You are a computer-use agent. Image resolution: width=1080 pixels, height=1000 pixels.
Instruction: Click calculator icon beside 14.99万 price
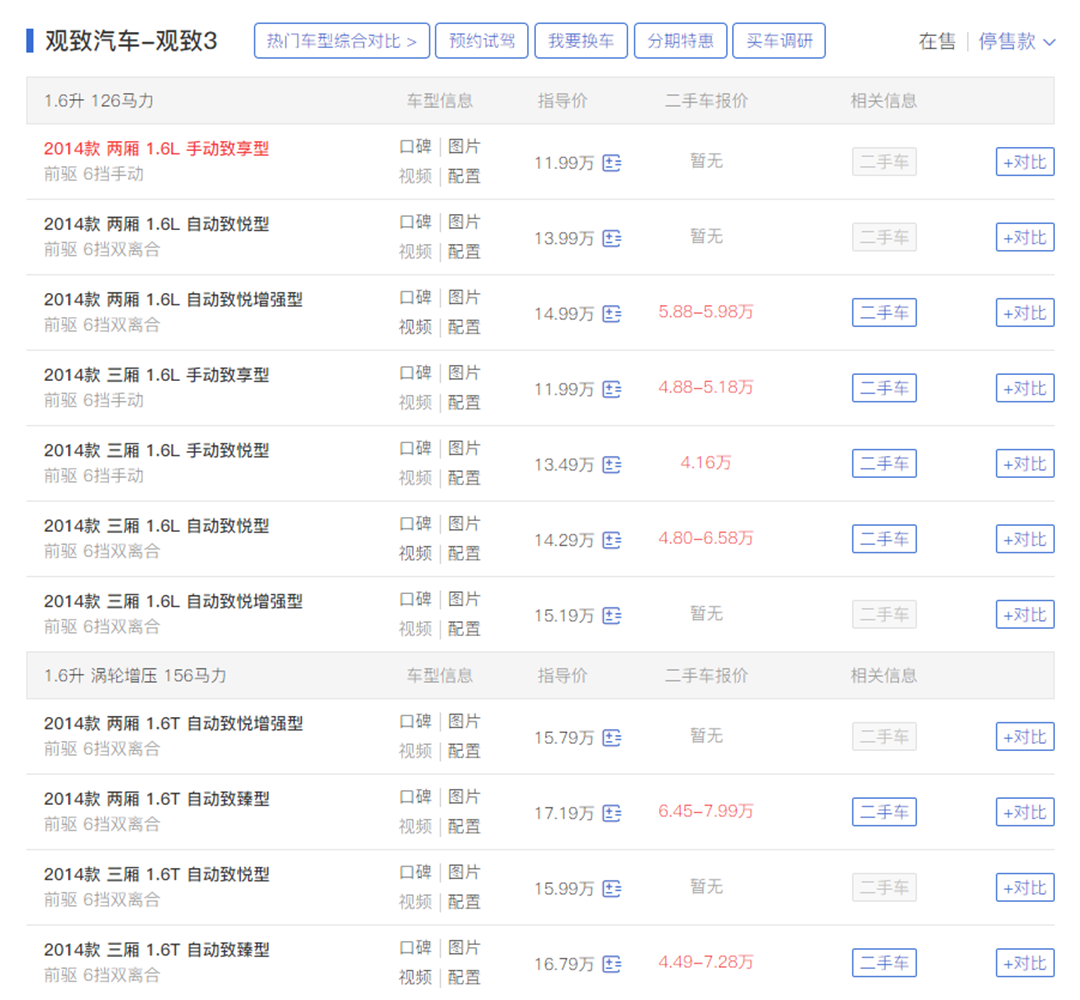[612, 314]
